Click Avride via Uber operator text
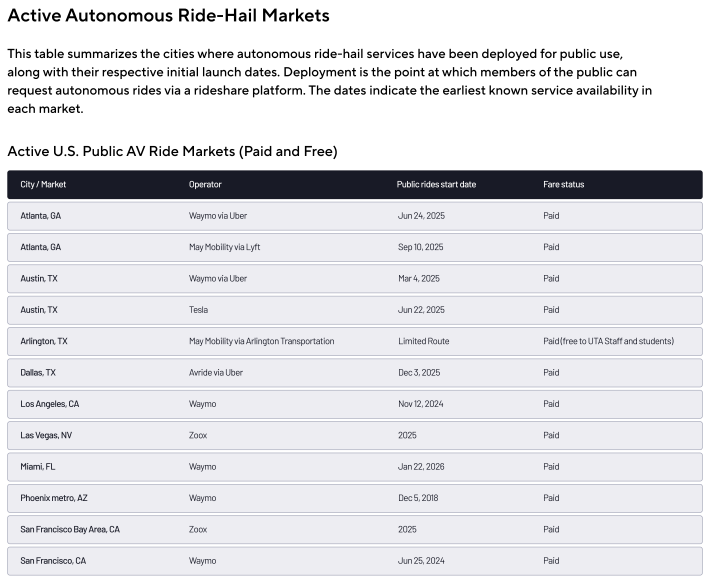This screenshot has width=707, height=581. (x=216, y=373)
